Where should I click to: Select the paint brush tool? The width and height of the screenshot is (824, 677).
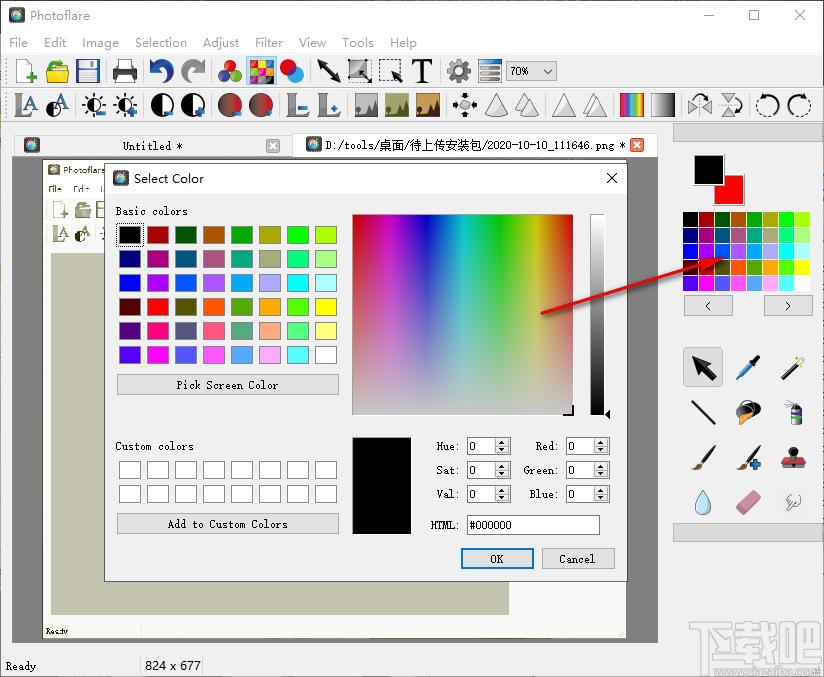pyautogui.click(x=703, y=457)
